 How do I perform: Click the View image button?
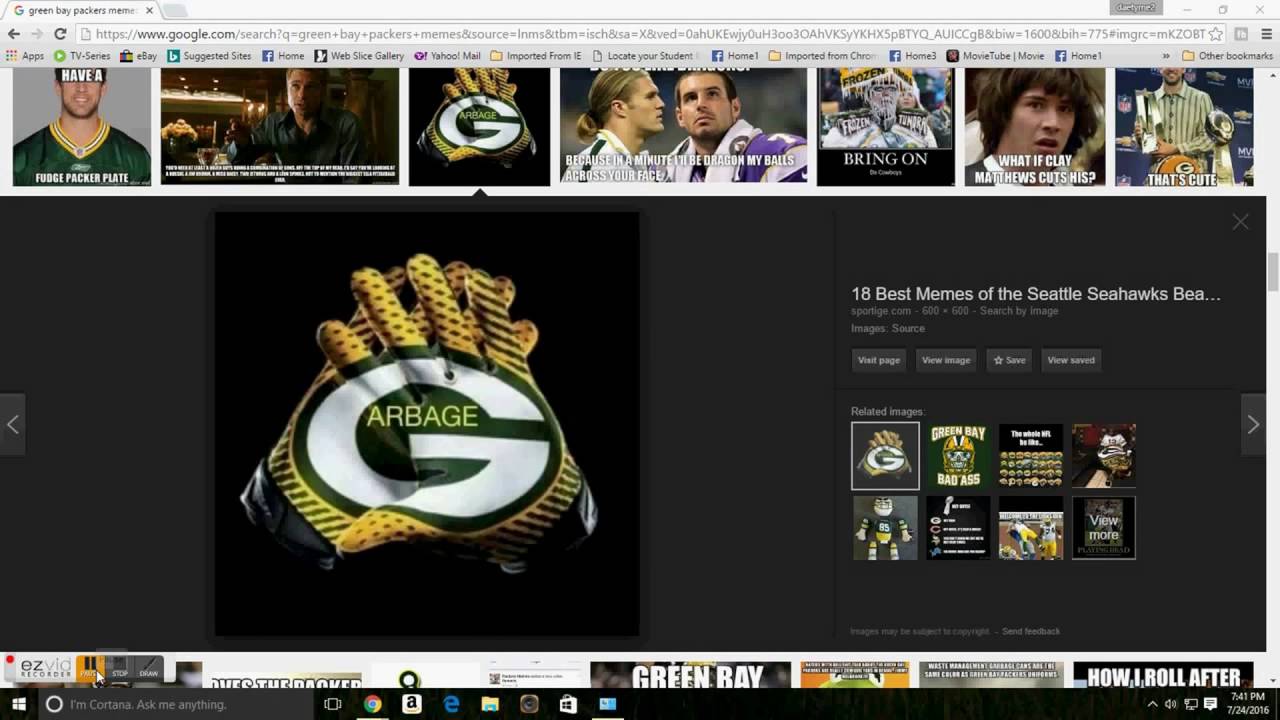(x=946, y=360)
